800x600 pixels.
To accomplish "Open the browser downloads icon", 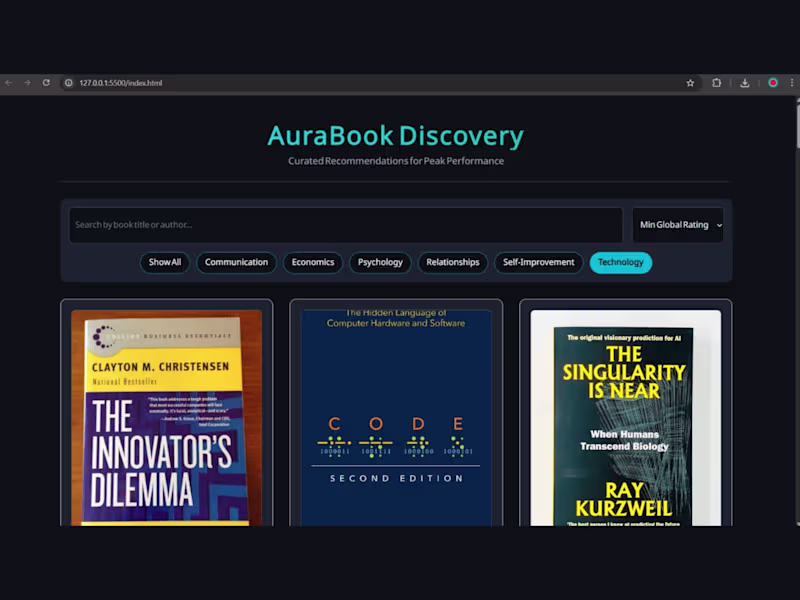I will [x=744, y=83].
